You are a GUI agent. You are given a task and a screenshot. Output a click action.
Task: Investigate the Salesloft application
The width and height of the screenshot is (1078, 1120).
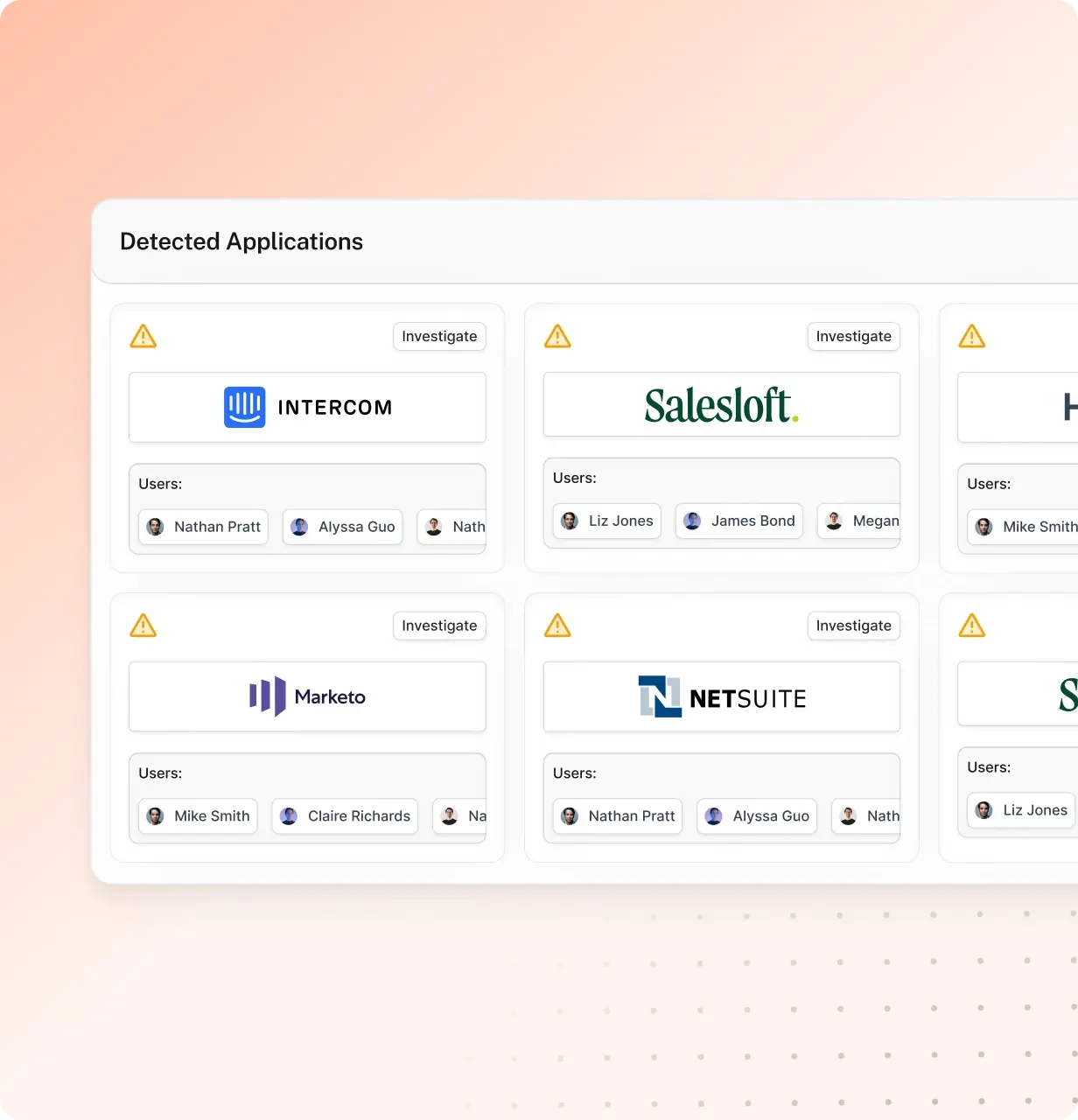click(853, 336)
